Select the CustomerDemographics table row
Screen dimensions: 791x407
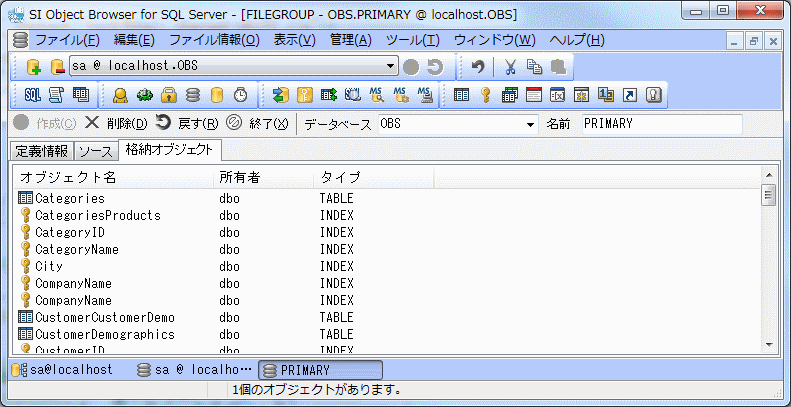click(x=104, y=334)
